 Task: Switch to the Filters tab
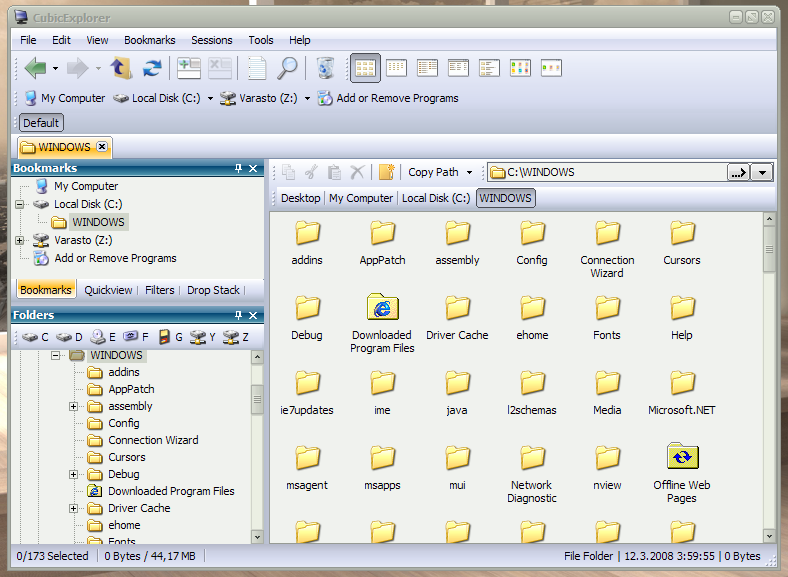tap(159, 290)
